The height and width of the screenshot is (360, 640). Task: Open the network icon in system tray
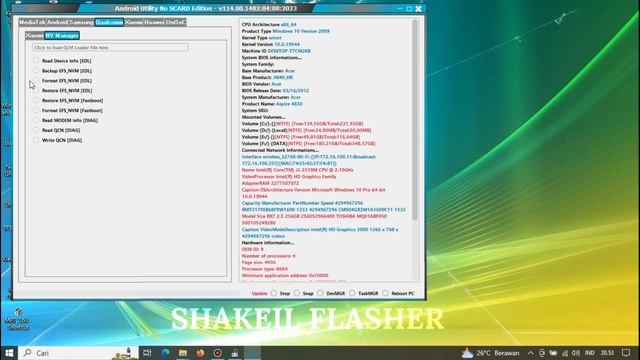[565, 353]
